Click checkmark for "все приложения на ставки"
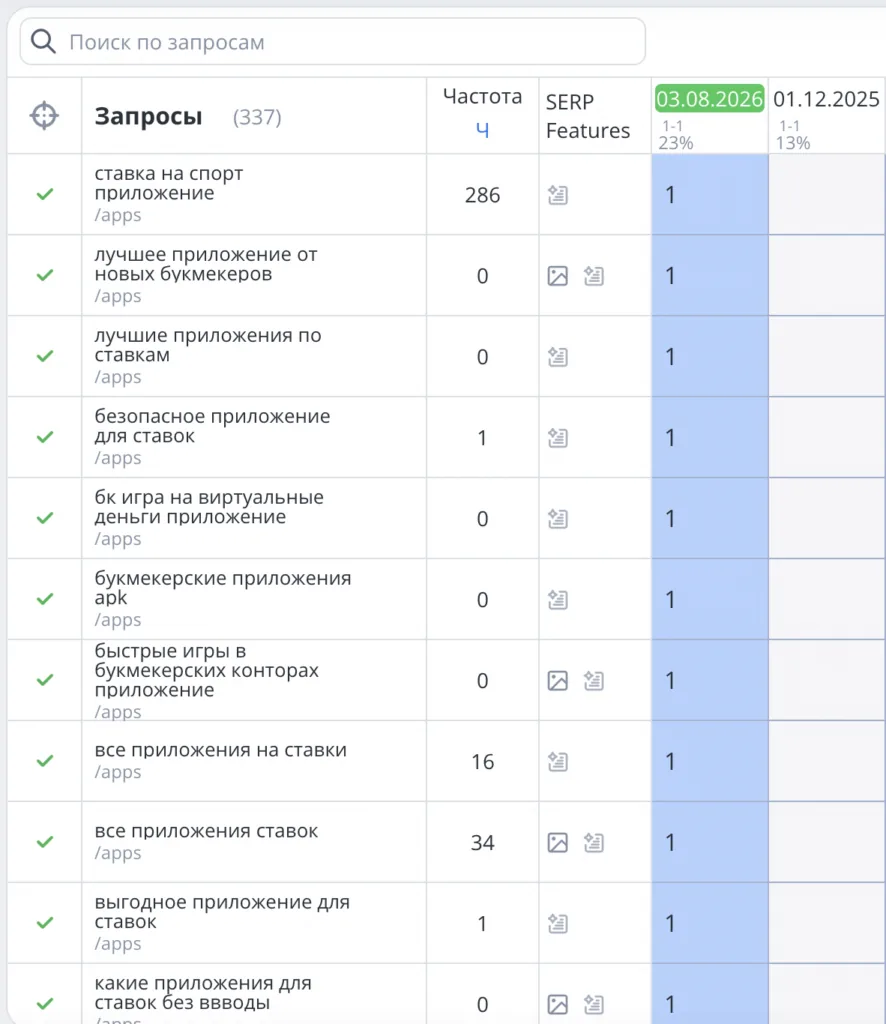Image resolution: width=886 pixels, height=1024 pixels. point(45,761)
